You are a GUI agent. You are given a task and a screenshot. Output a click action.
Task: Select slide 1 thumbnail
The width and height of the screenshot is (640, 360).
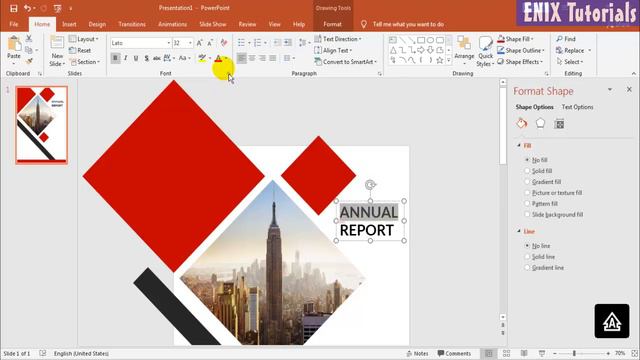click(x=42, y=125)
